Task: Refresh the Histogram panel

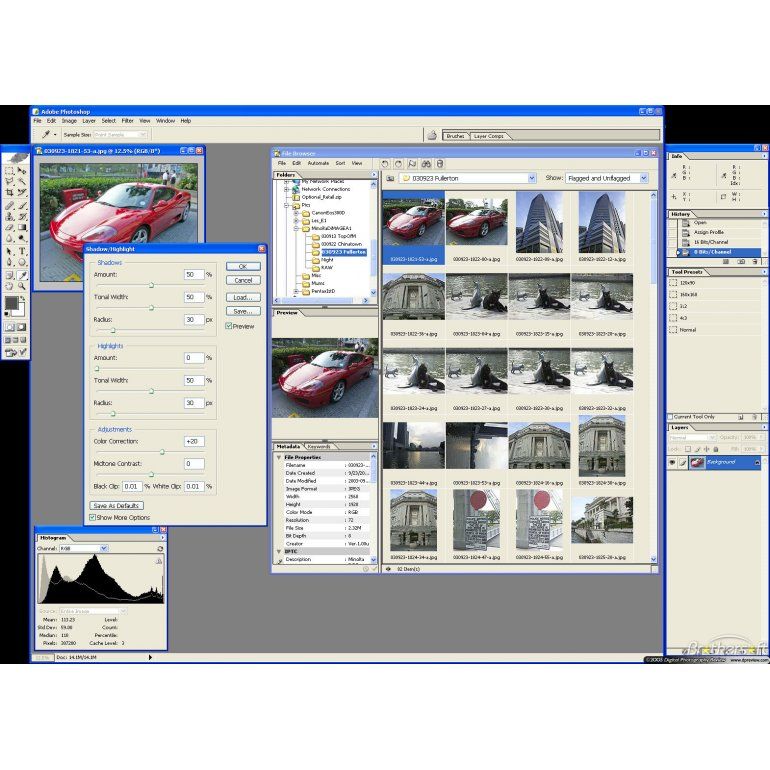Action: coord(160,549)
